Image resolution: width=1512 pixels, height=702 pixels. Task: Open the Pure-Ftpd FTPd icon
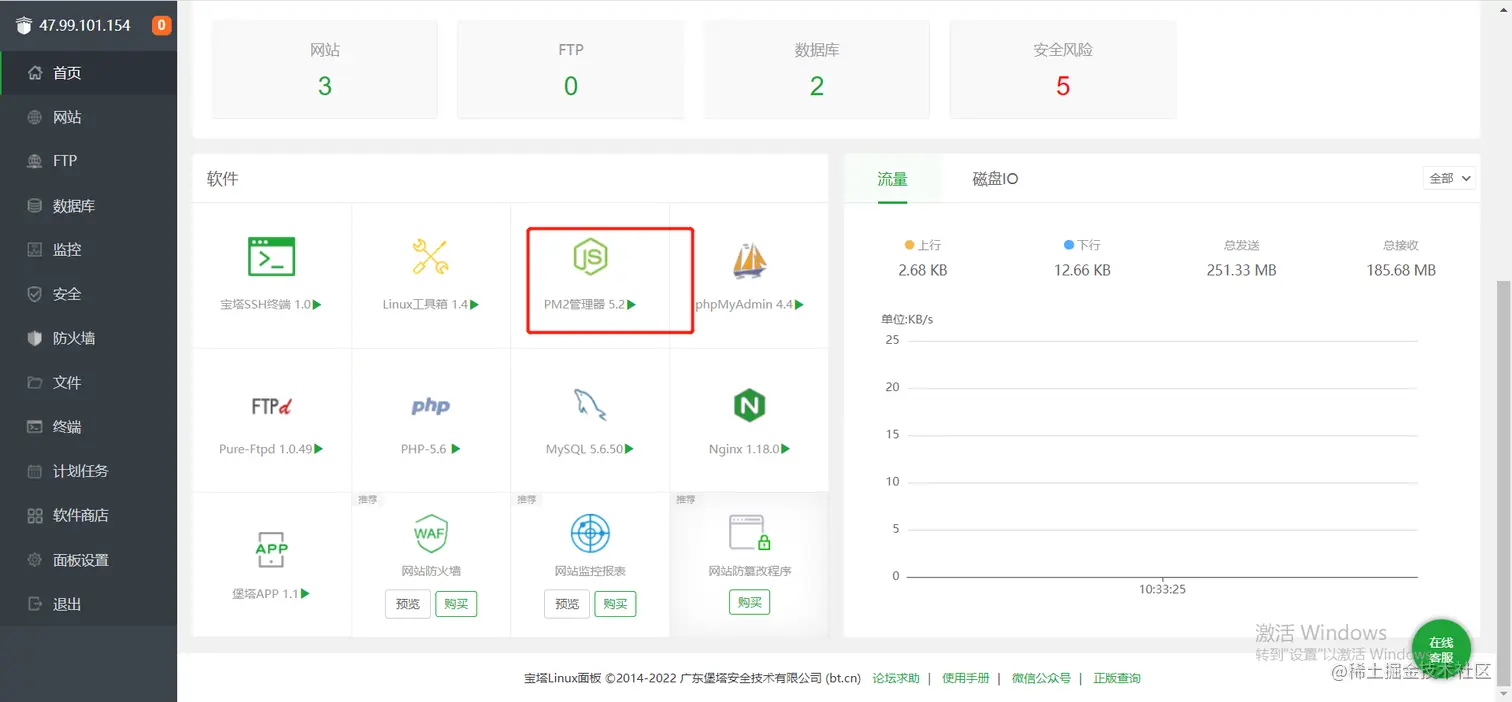271,406
